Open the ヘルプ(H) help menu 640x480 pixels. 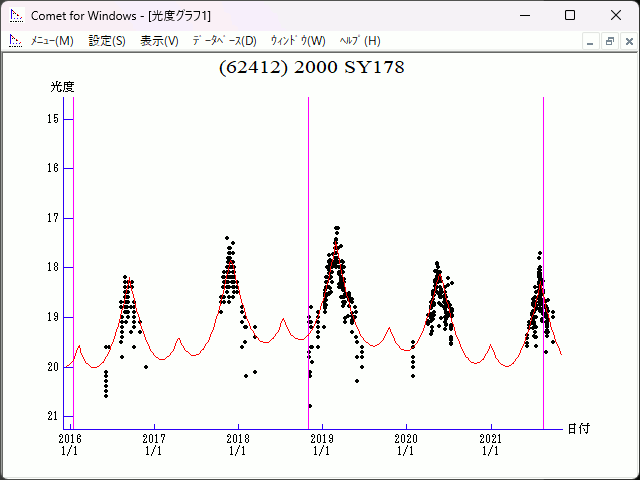coord(360,41)
